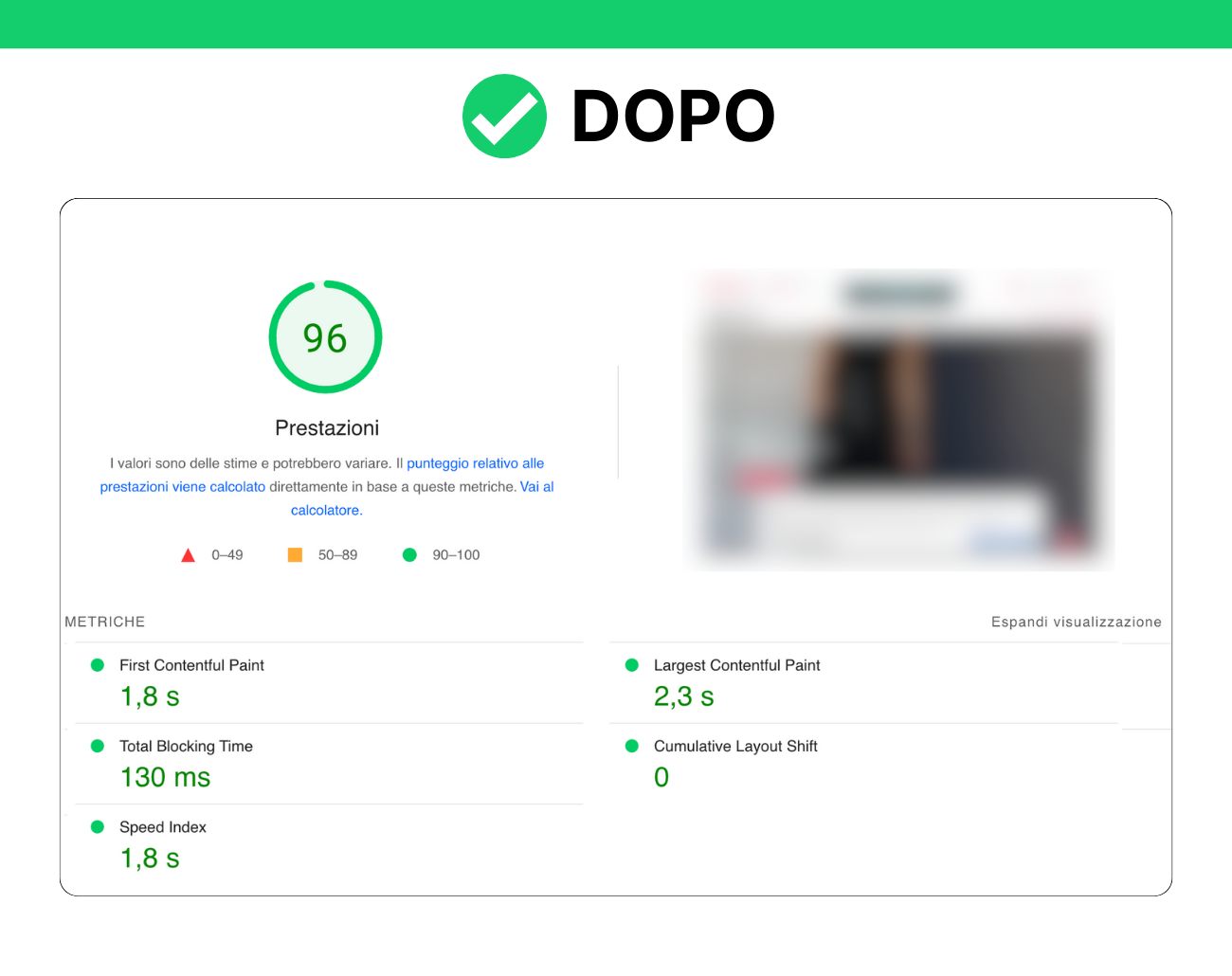Screen dimensions: 1232x976
Task: Click green dot beside First Contentful Paint
Action: [97, 665]
